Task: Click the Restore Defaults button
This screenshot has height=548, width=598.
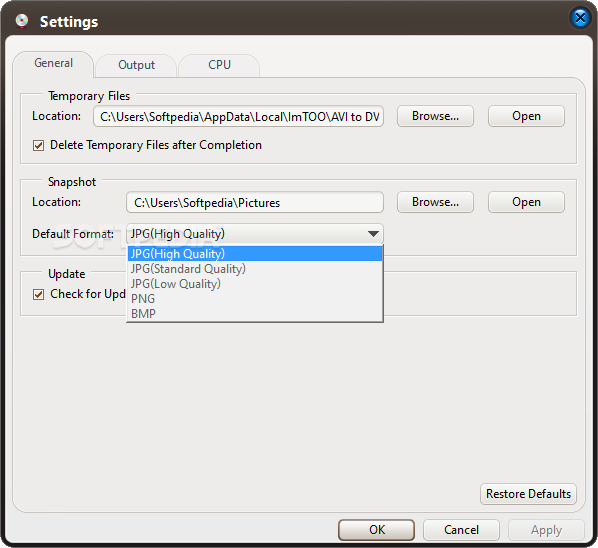Action: pyautogui.click(x=528, y=494)
